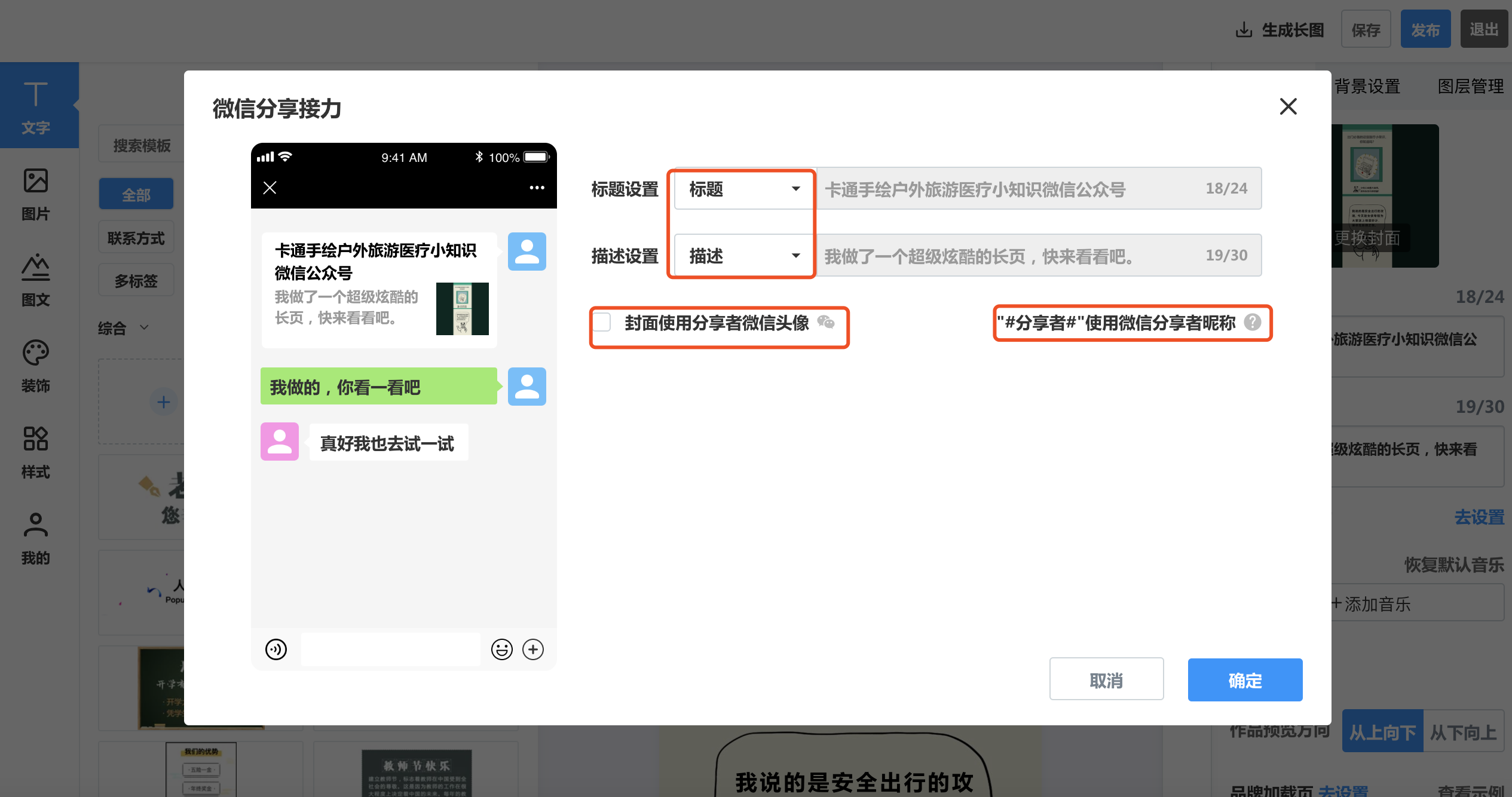Image resolution: width=1512 pixels, height=797 pixels.
Task: Click the 确定 button
Action: [1245, 679]
